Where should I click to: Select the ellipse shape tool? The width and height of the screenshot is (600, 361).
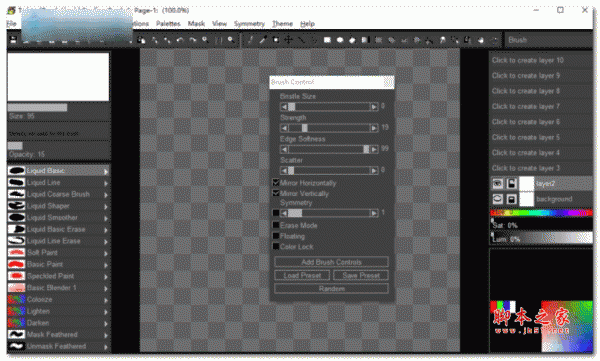(340, 40)
